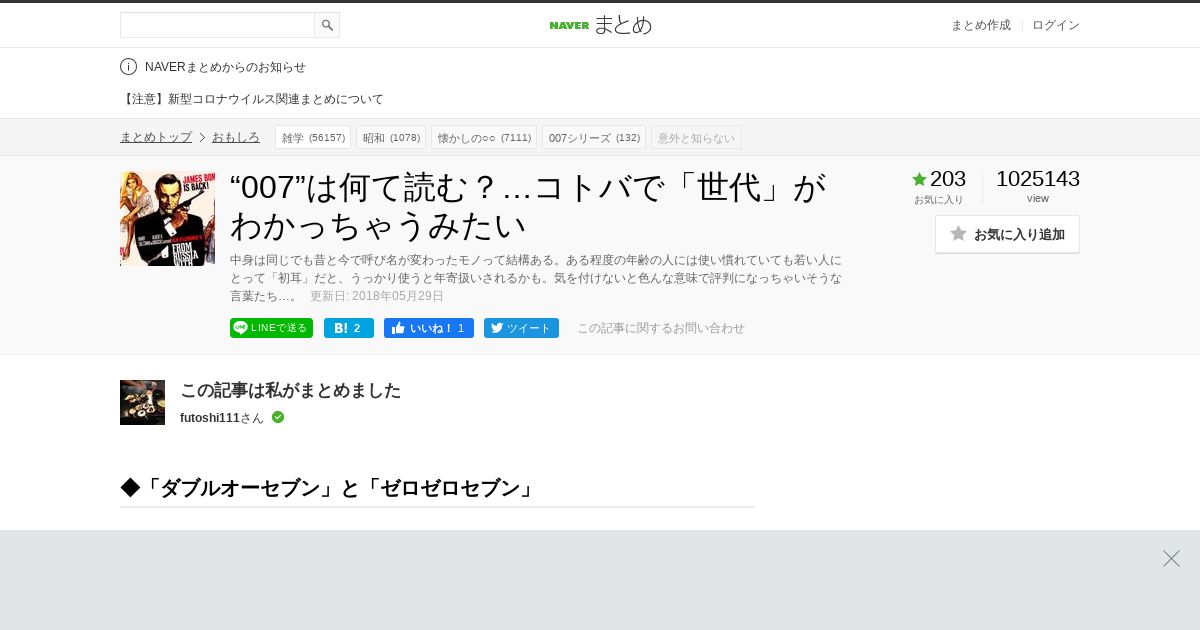Screen dimensions: 1200x630
Task: Click the green verified badge beside futoshi111
Action: click(x=278, y=417)
